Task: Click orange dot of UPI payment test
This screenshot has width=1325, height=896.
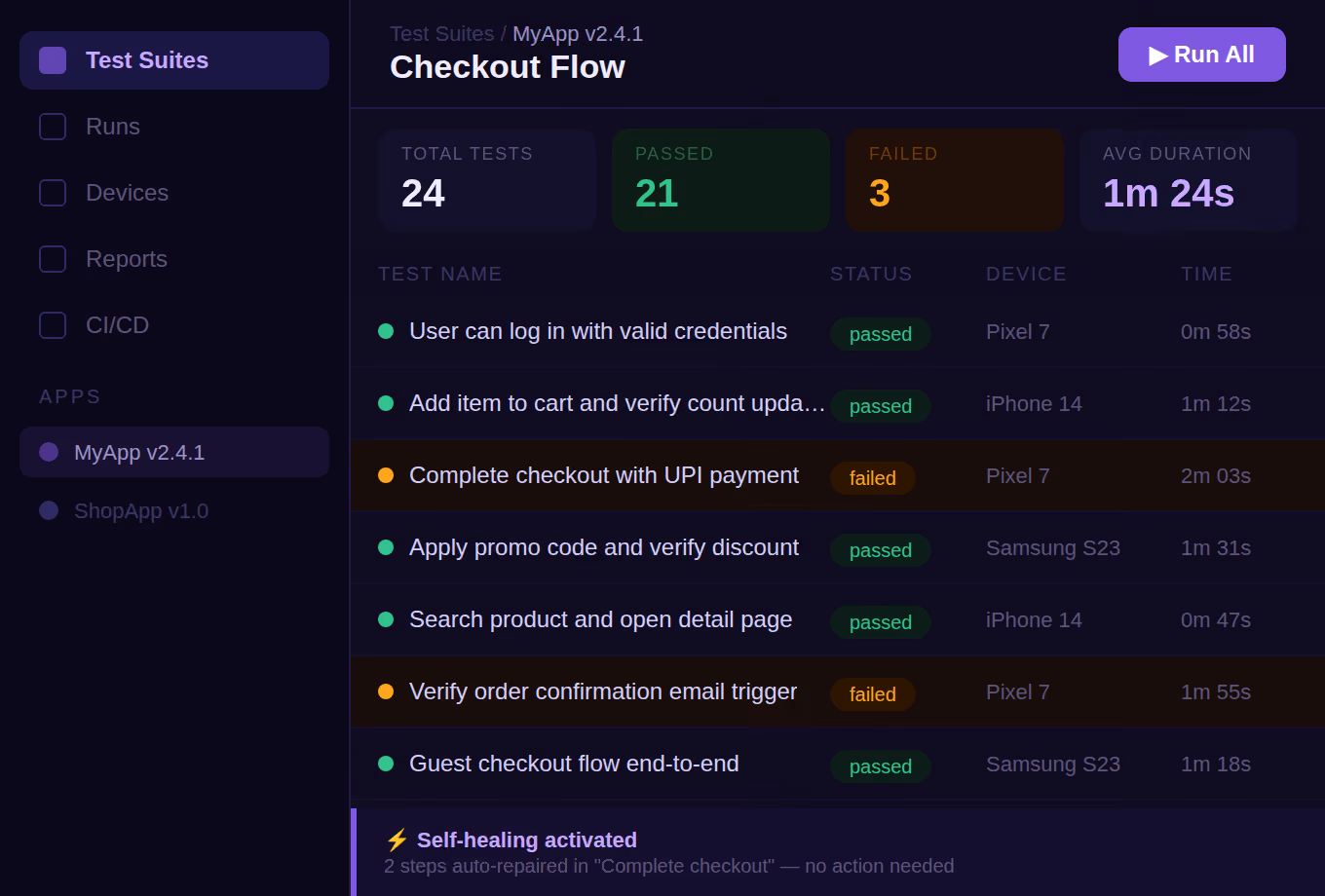Action: tap(386, 475)
